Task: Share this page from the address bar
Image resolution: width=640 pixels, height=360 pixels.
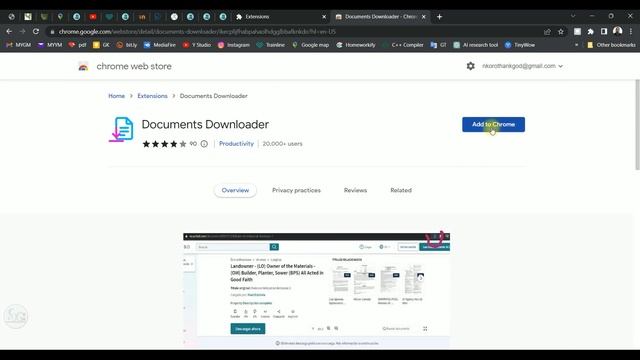Action: pos(547,31)
